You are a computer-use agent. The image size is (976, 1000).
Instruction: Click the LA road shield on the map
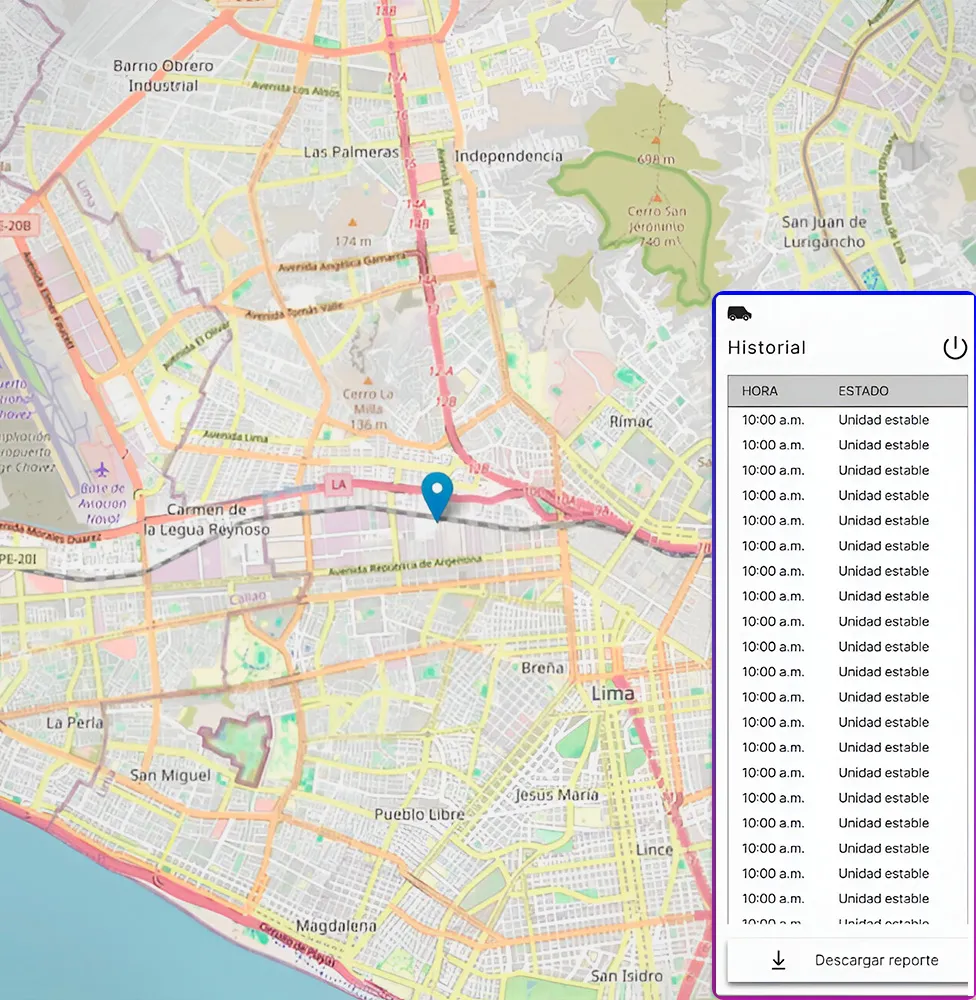pos(339,485)
